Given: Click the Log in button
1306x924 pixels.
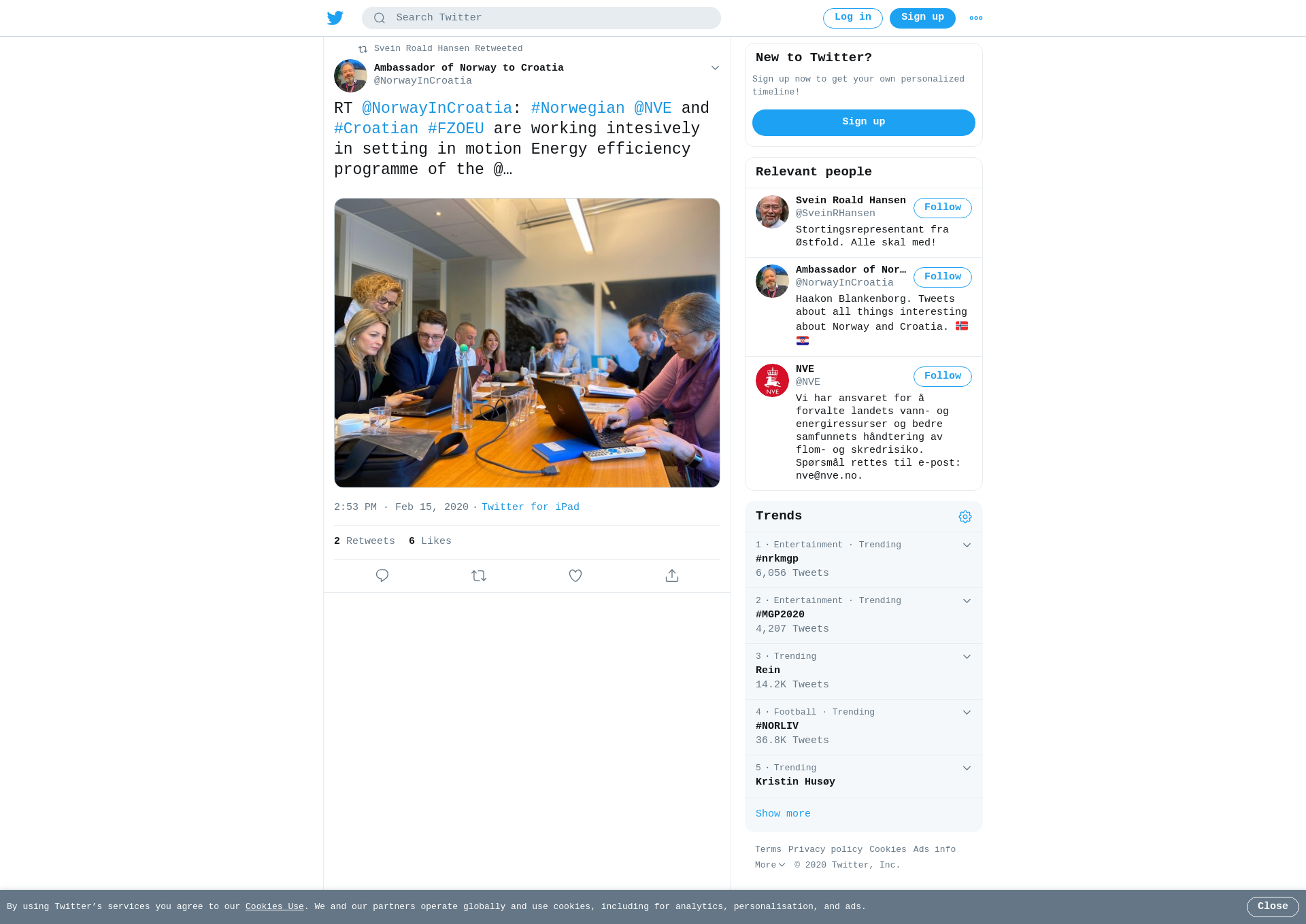Looking at the screenshot, I should coord(853,18).
